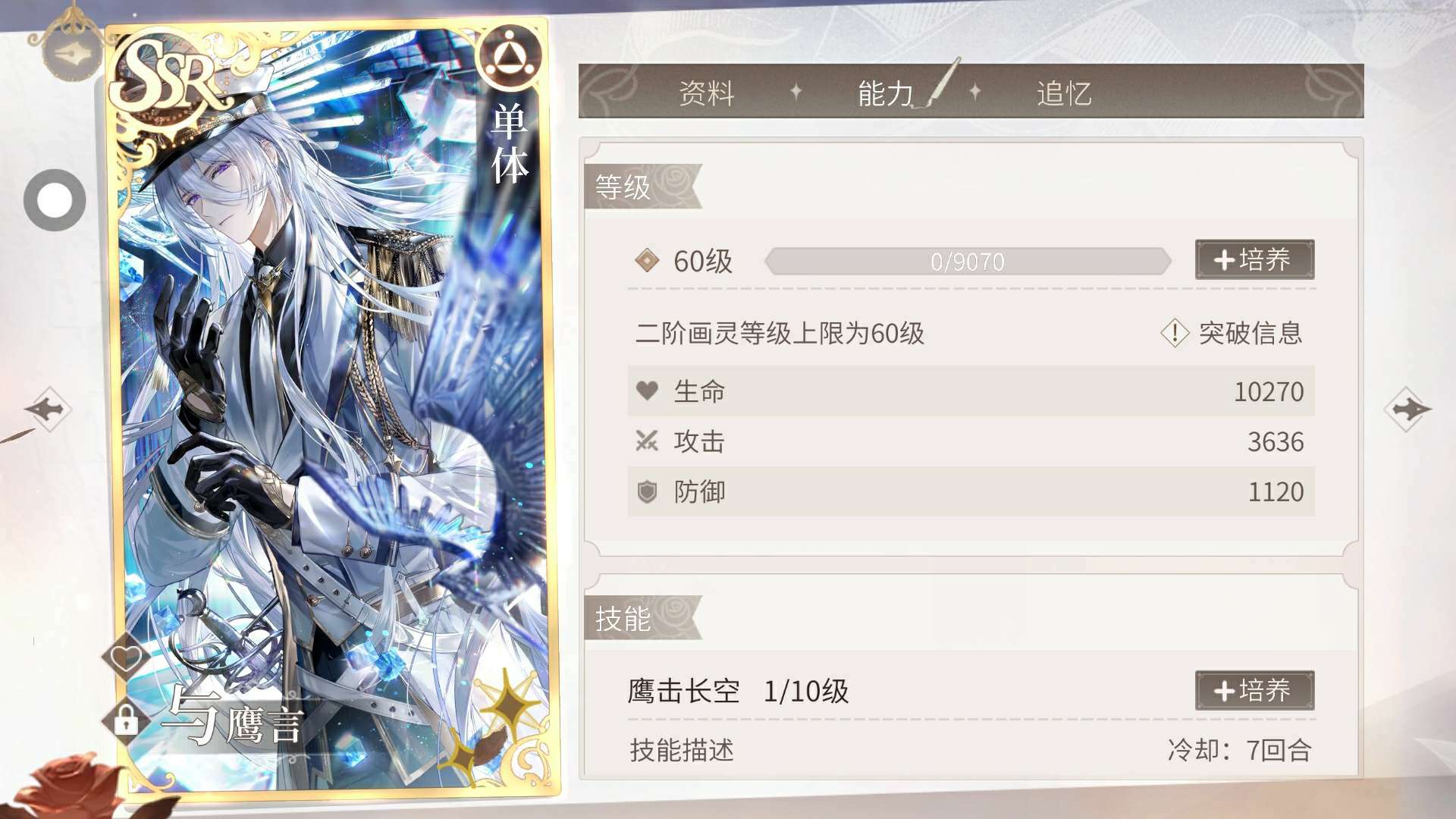The image size is (1456, 819).
Task: Open the 追忆 tab
Action: [1064, 93]
